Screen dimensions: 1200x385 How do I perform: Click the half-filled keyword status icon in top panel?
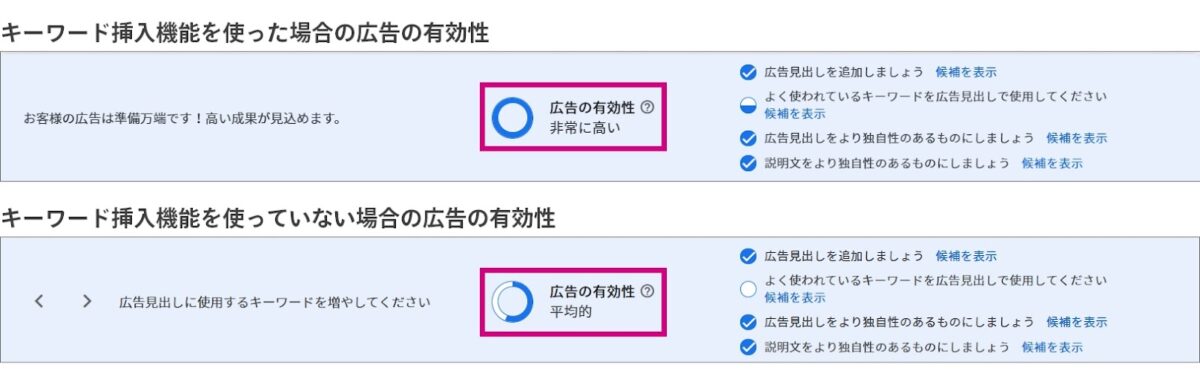coord(748,105)
